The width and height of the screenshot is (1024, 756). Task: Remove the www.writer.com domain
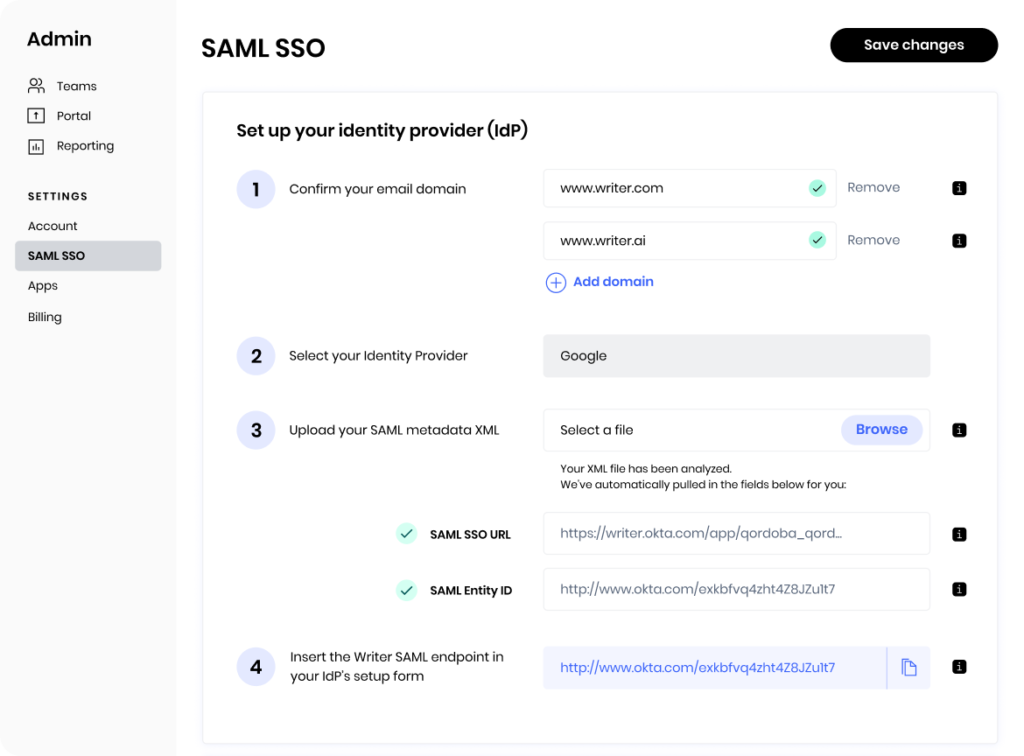point(873,187)
